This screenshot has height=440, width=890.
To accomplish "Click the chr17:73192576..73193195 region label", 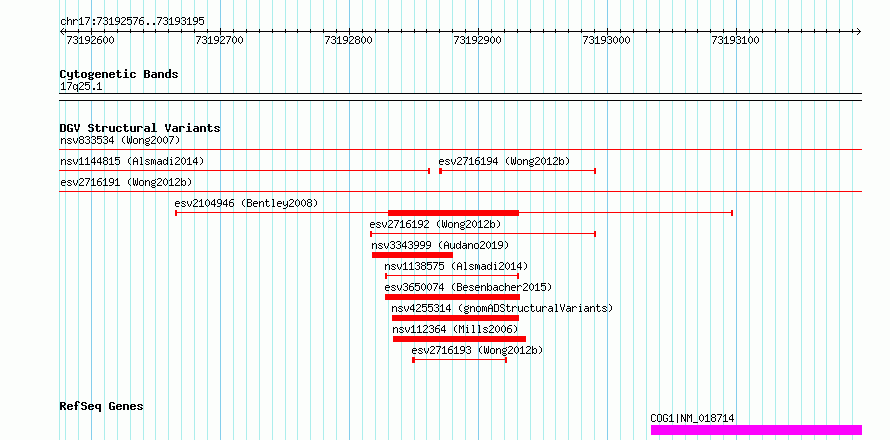I will [x=132, y=22].
